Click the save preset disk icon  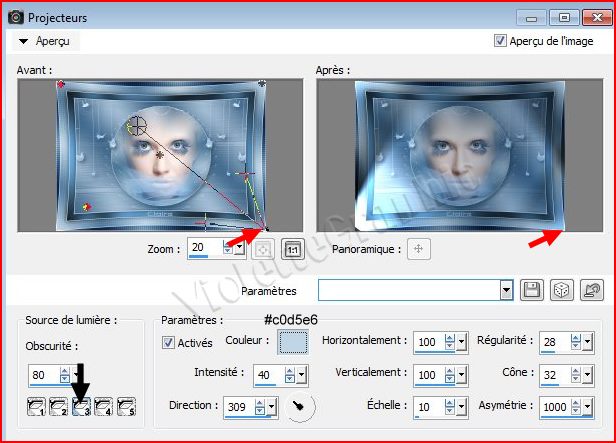point(533,290)
